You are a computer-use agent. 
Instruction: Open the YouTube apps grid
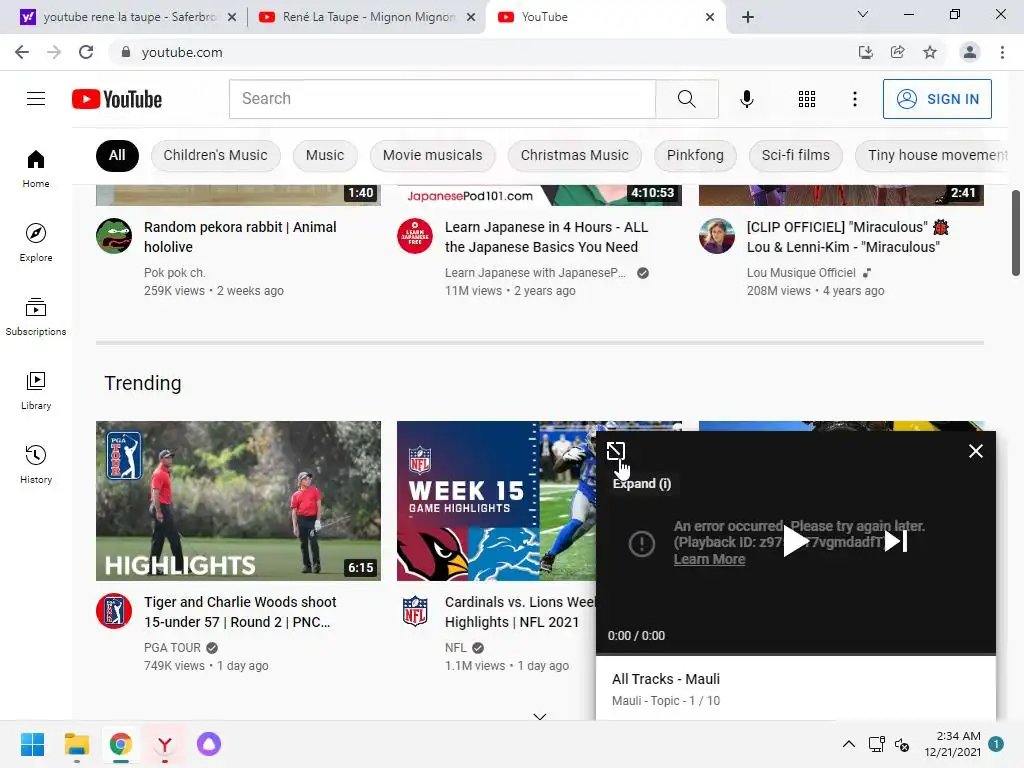pos(807,99)
